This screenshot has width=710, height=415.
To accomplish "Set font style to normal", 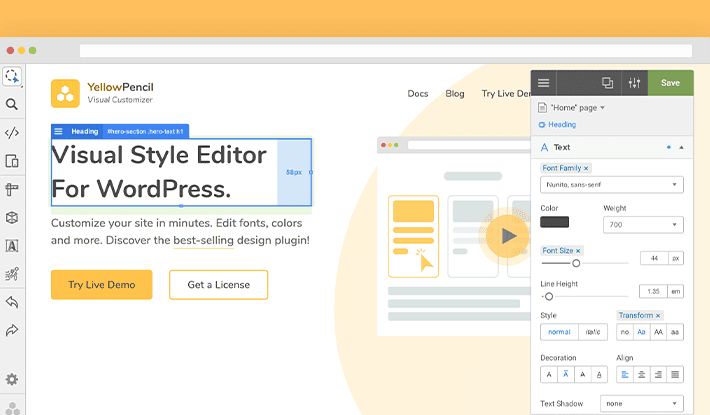I will click(x=559, y=332).
